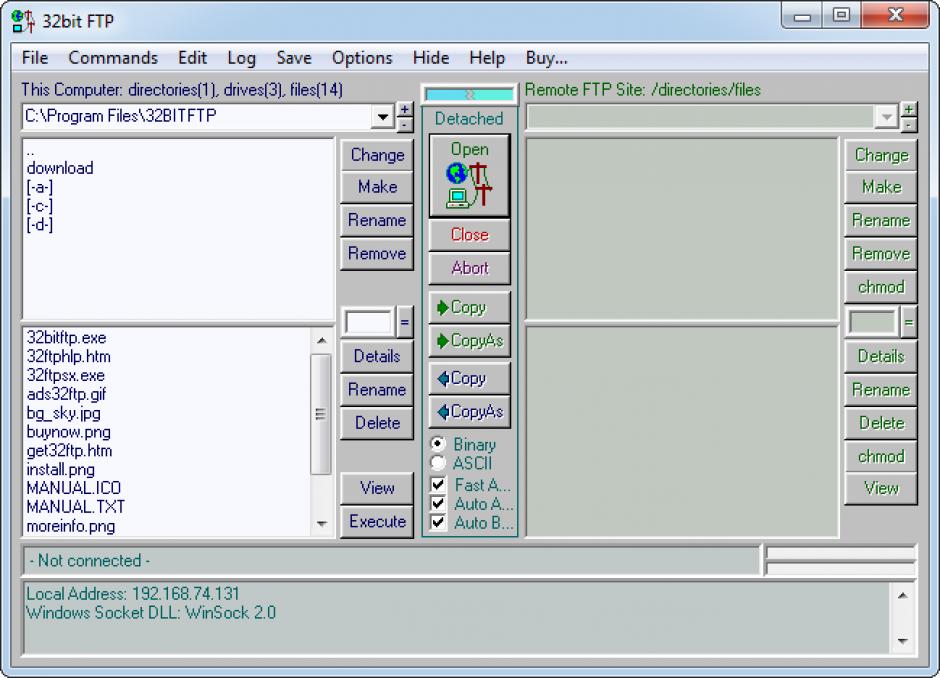The image size is (940, 678).
Task: Click local directory Change button
Action: (377, 155)
